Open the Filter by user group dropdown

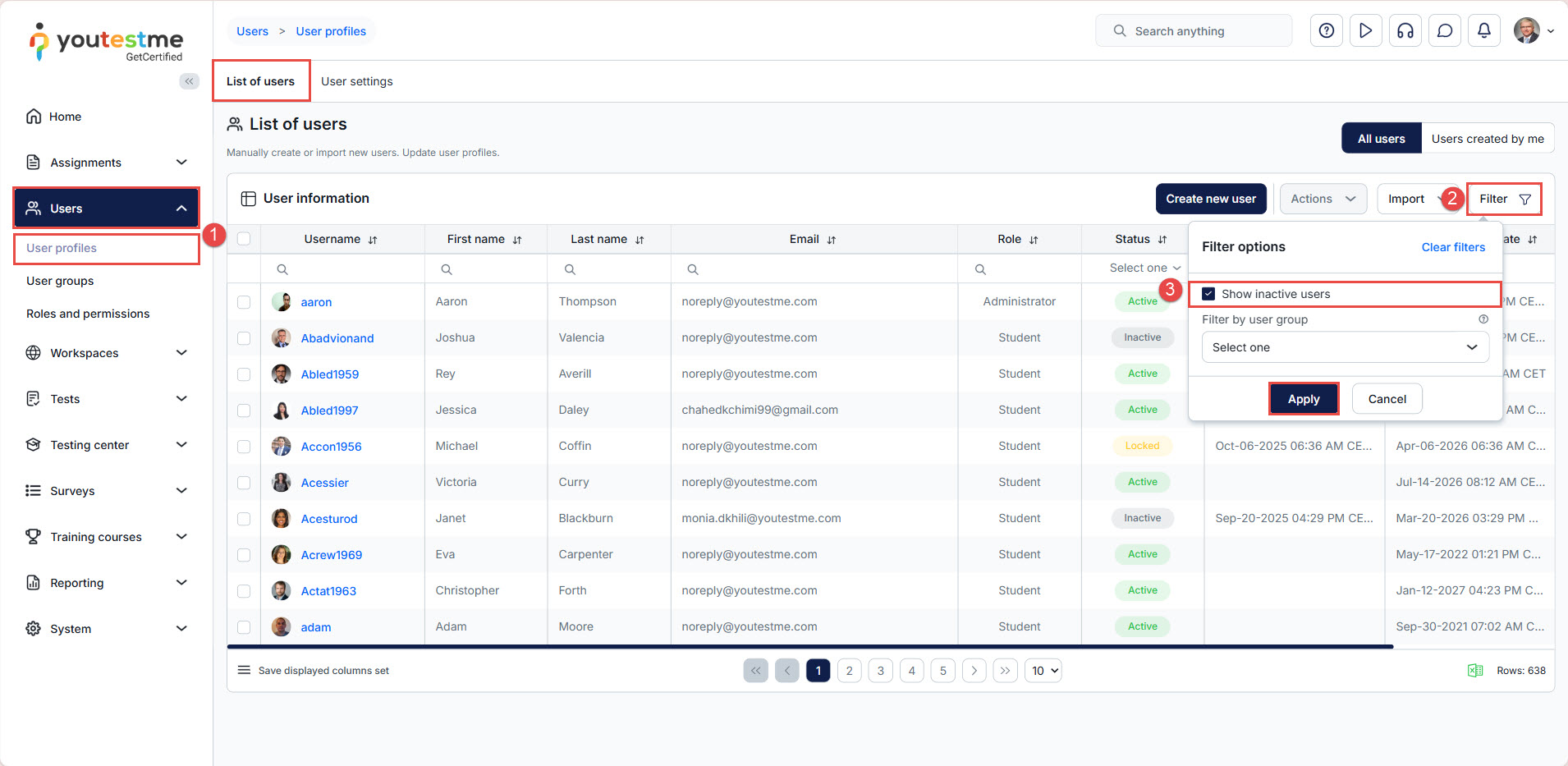click(1344, 347)
